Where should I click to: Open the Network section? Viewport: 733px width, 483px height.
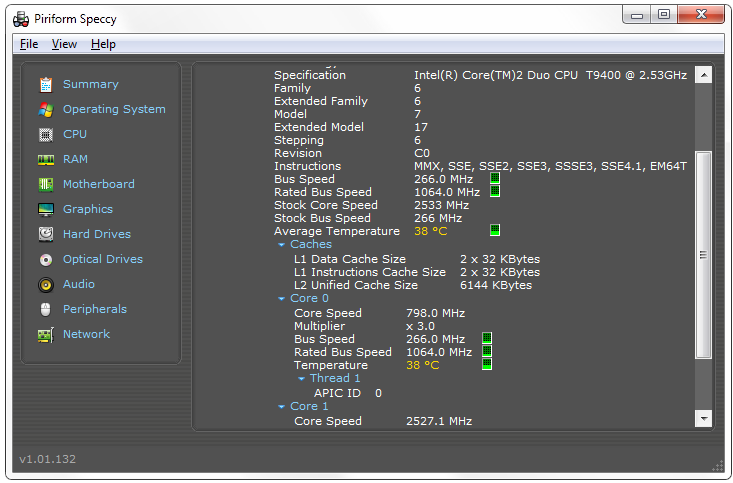(86, 334)
